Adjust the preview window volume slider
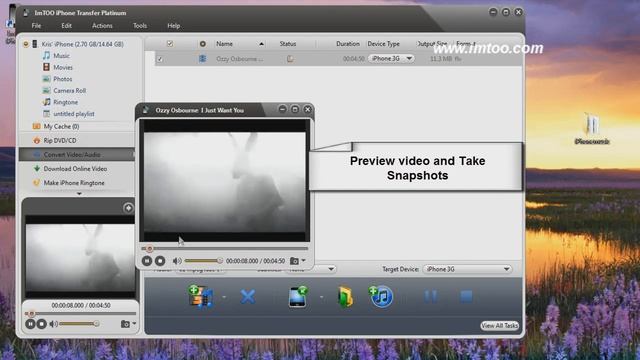The width and height of the screenshot is (640, 360). (x=203, y=261)
